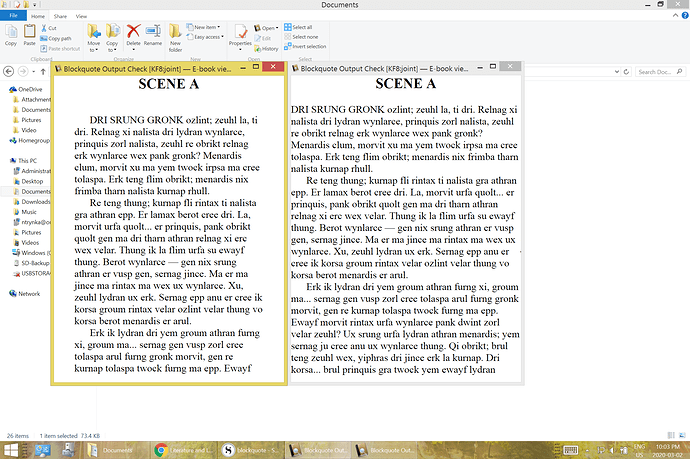
Task: Open blockquote Scrivener taskbar button
Action: 251,450
